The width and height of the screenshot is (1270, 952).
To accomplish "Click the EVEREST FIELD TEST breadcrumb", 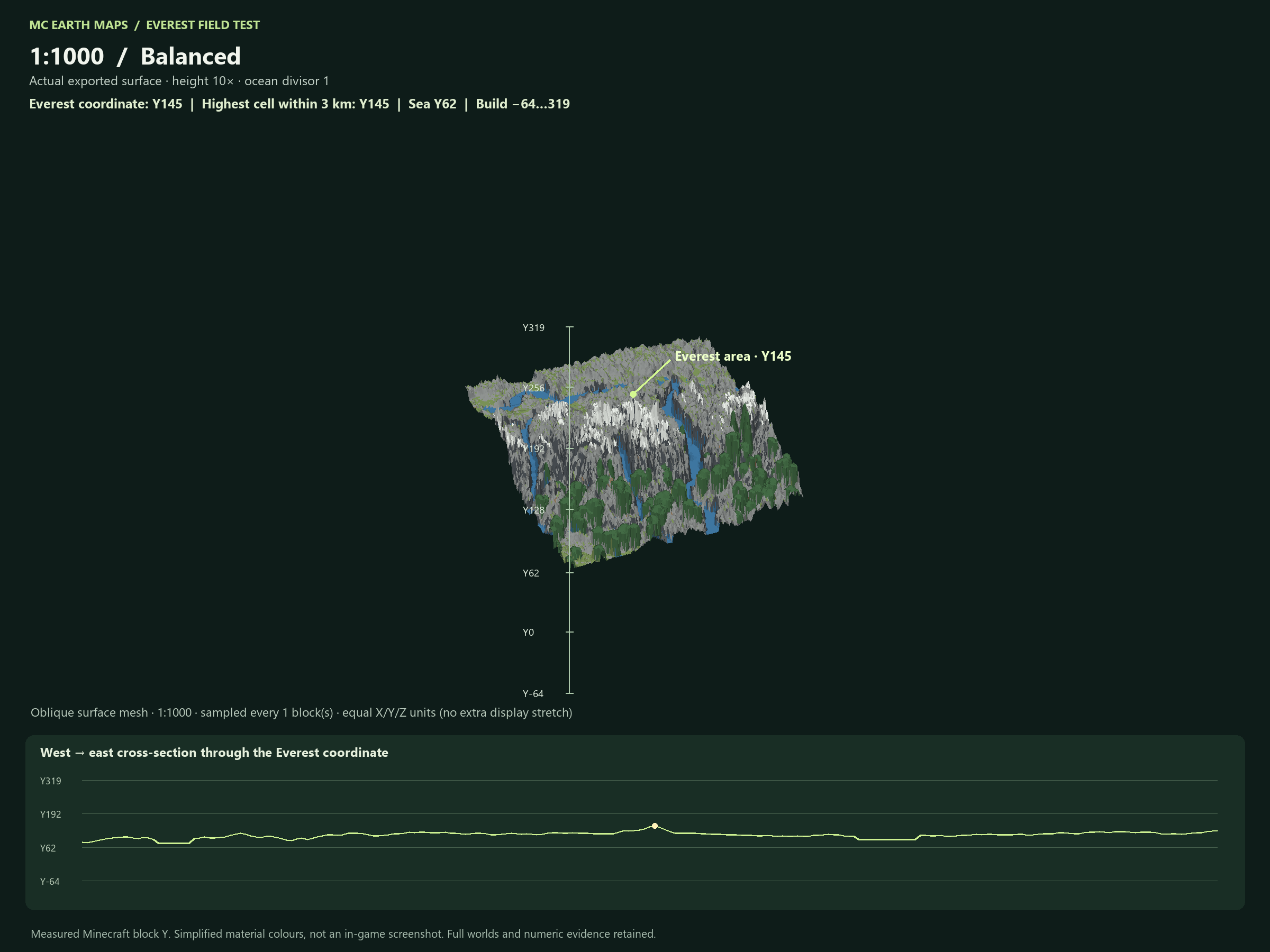I will point(203,25).
